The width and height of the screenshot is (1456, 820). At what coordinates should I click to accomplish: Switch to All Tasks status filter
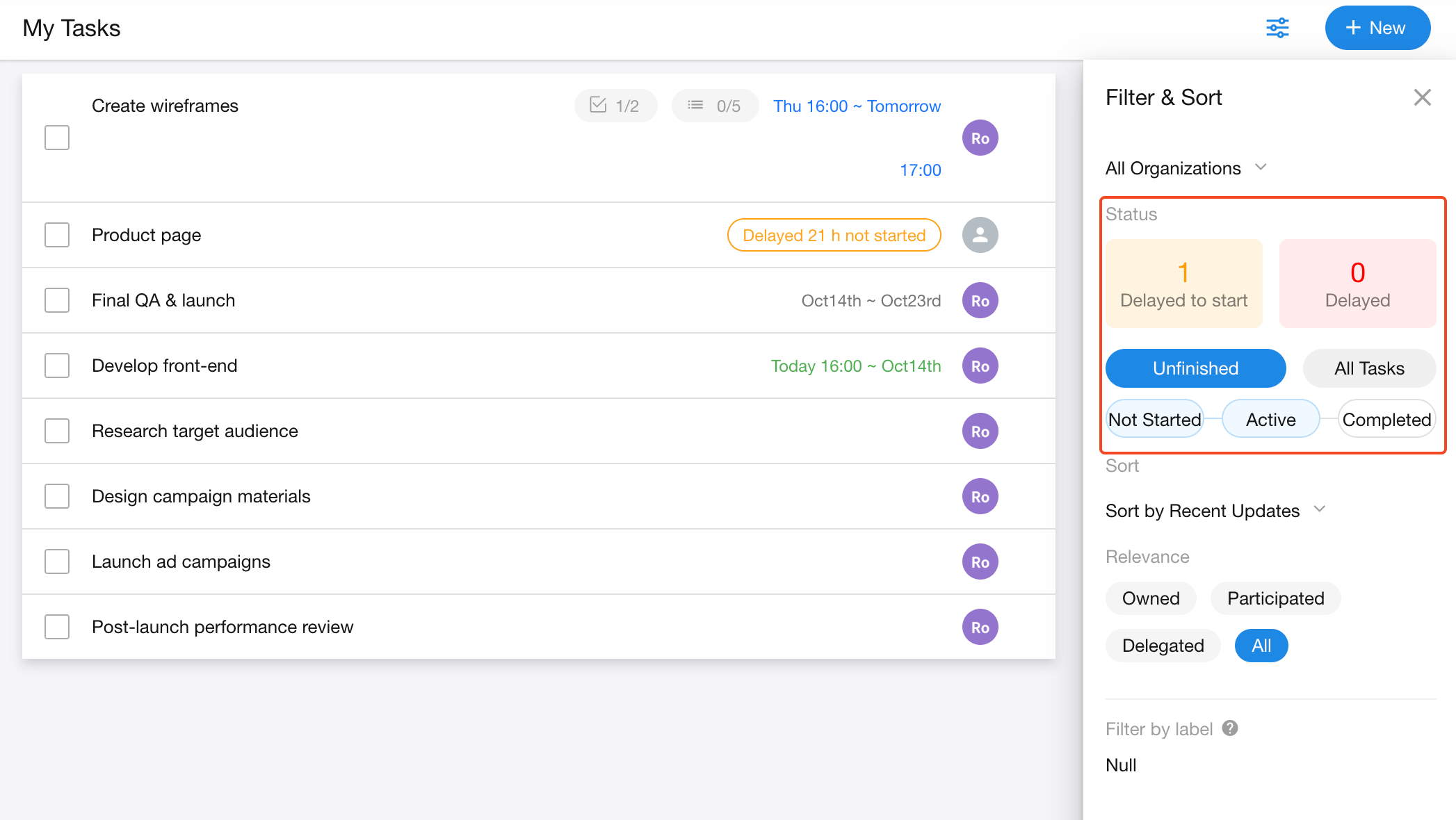(x=1368, y=368)
